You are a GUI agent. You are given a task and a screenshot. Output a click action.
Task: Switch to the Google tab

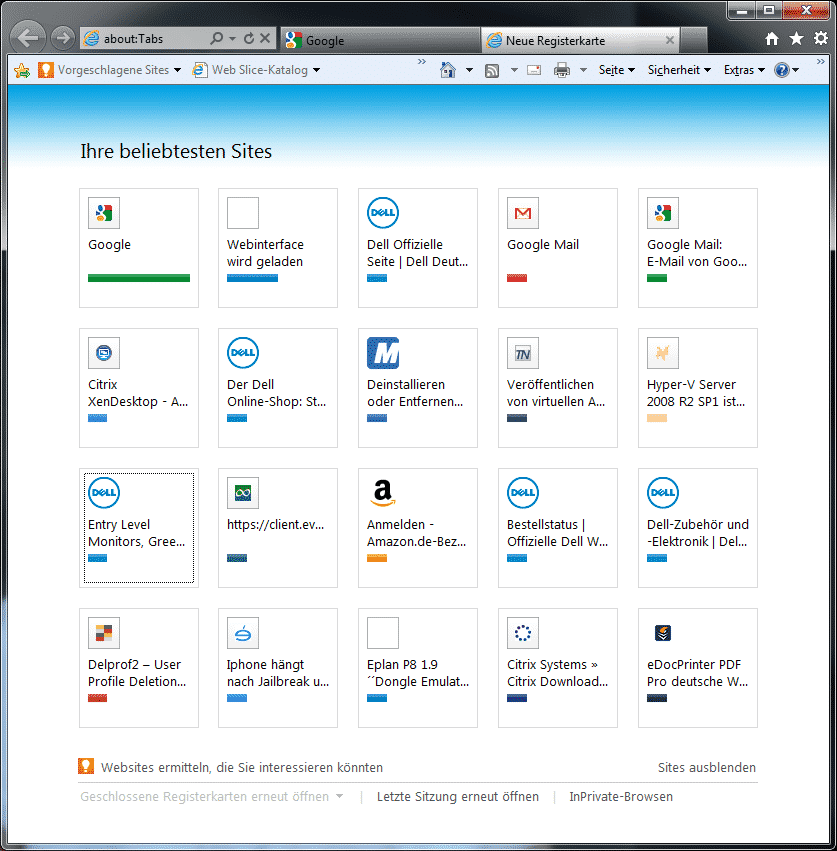pyautogui.click(x=380, y=40)
